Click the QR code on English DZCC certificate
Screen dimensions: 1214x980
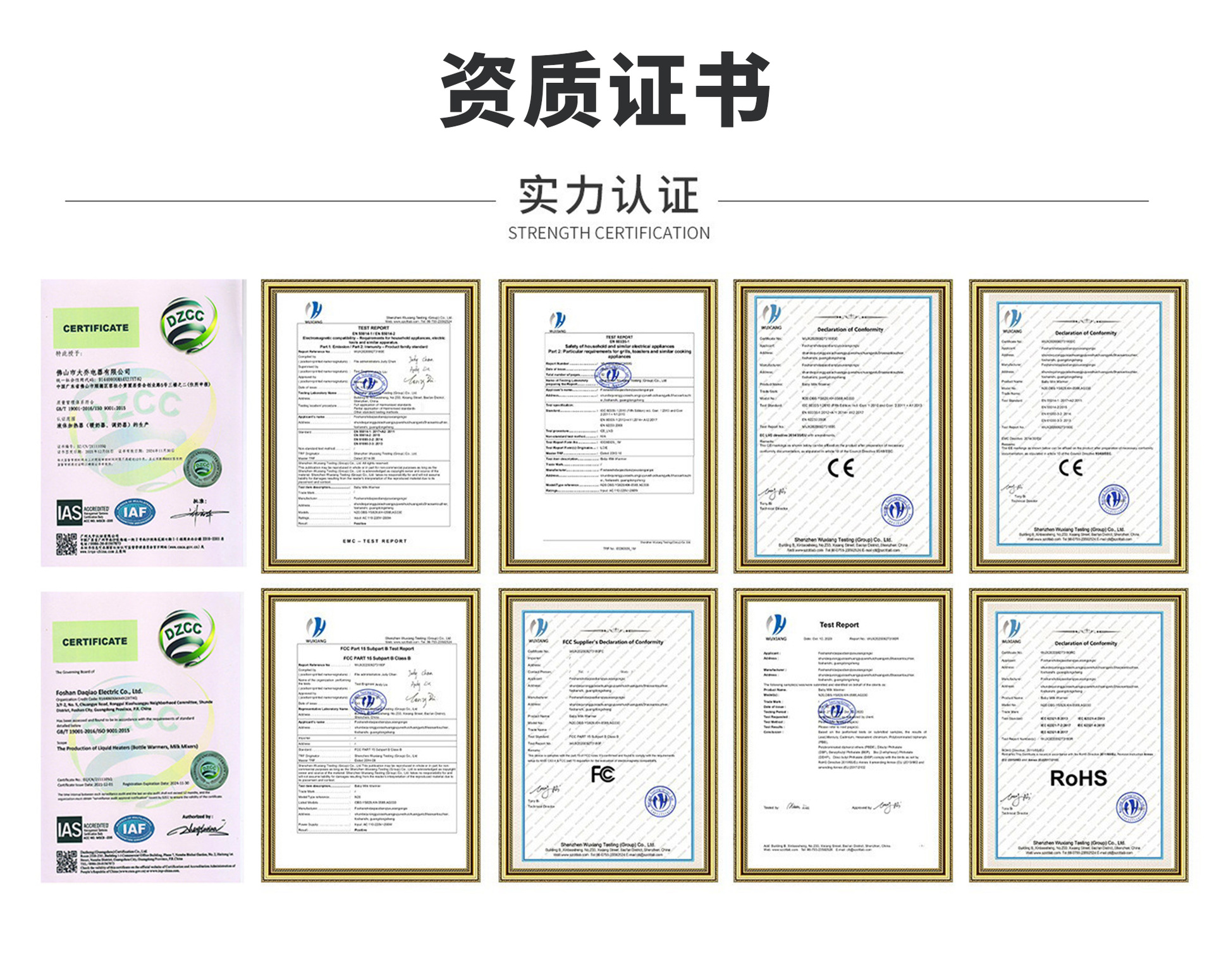pos(66,861)
